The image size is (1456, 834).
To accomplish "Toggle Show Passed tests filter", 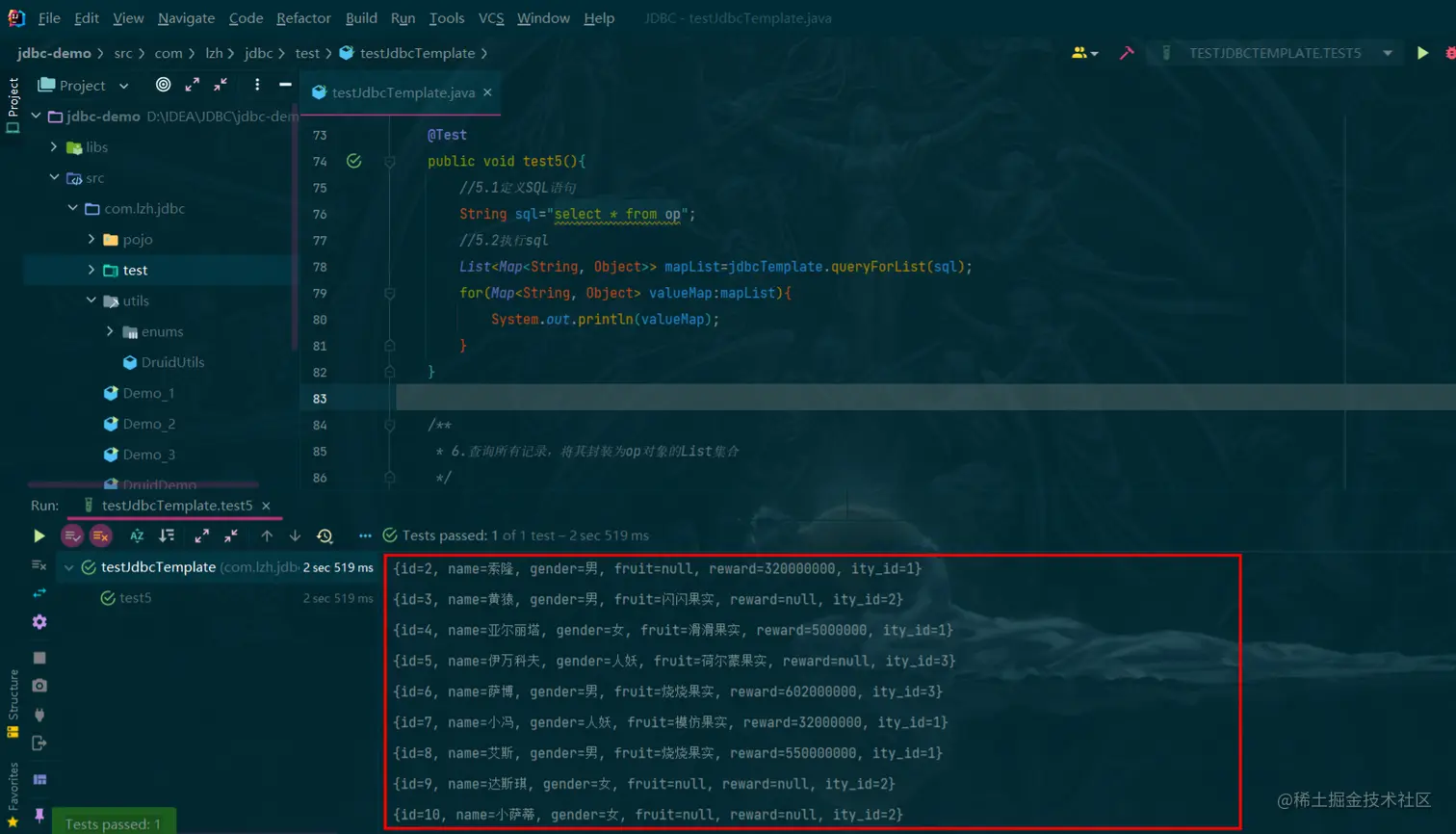I will [72, 535].
